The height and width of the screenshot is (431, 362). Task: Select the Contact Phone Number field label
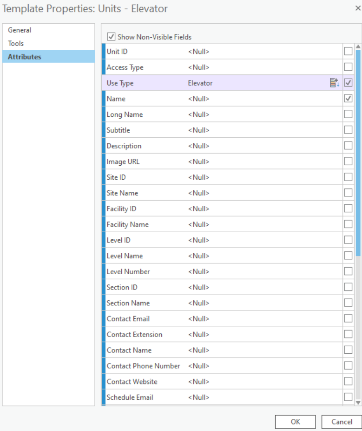(143, 366)
